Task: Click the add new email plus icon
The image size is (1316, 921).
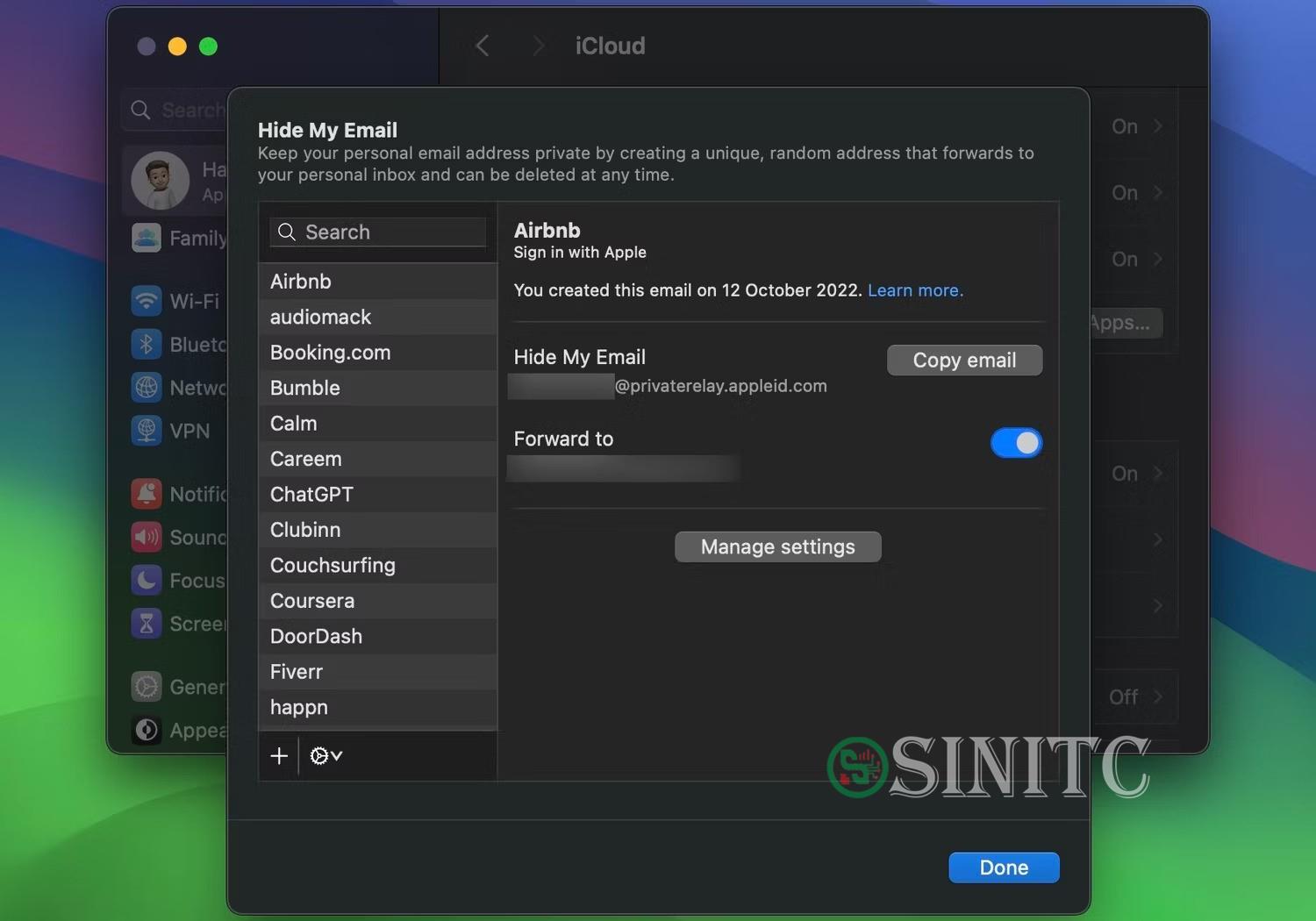Action: (x=279, y=755)
